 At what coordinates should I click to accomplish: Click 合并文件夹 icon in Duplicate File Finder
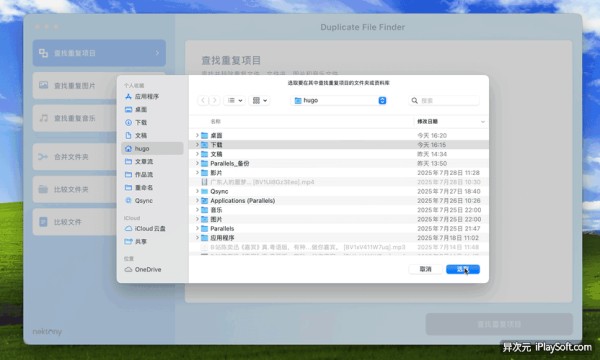[x=43, y=156]
